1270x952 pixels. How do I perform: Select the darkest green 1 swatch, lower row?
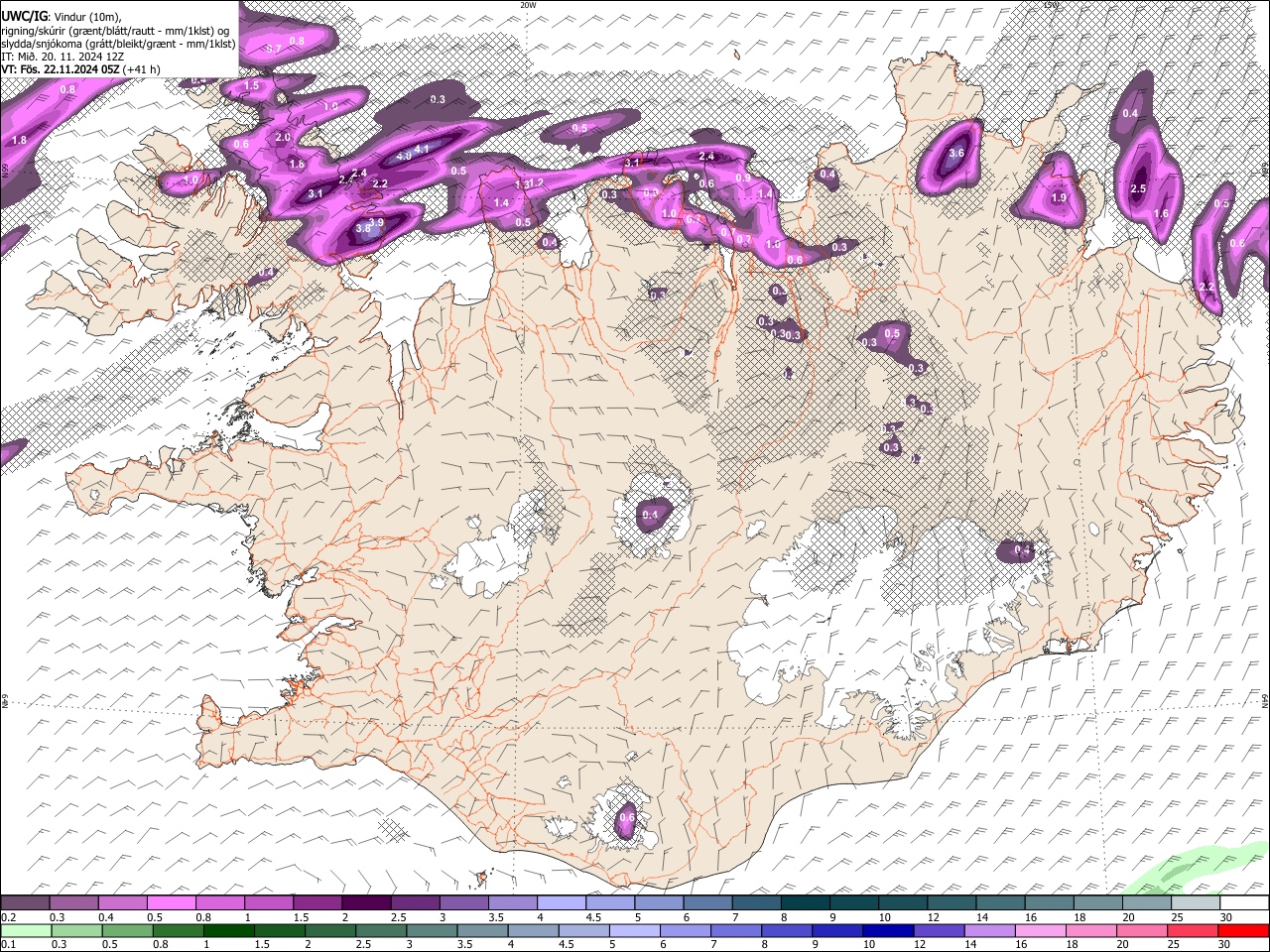click(x=230, y=930)
